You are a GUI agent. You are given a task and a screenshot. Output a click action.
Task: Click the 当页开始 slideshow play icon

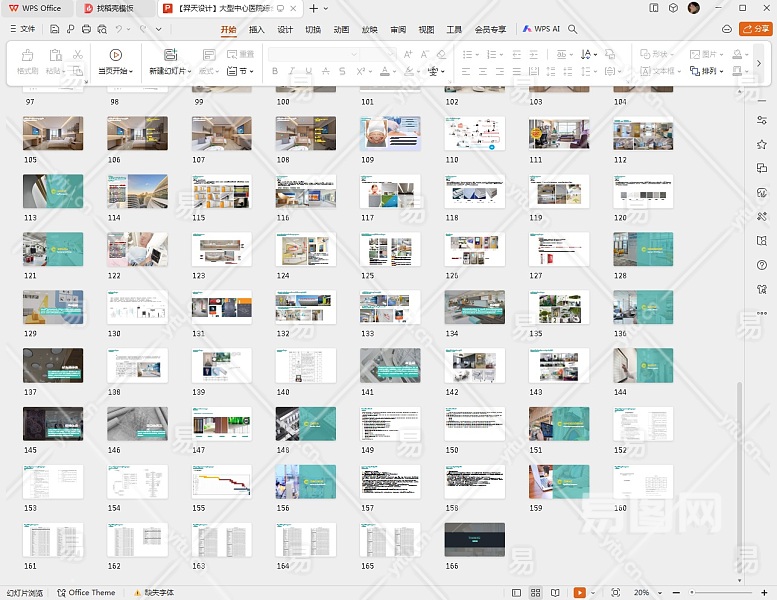click(x=116, y=55)
